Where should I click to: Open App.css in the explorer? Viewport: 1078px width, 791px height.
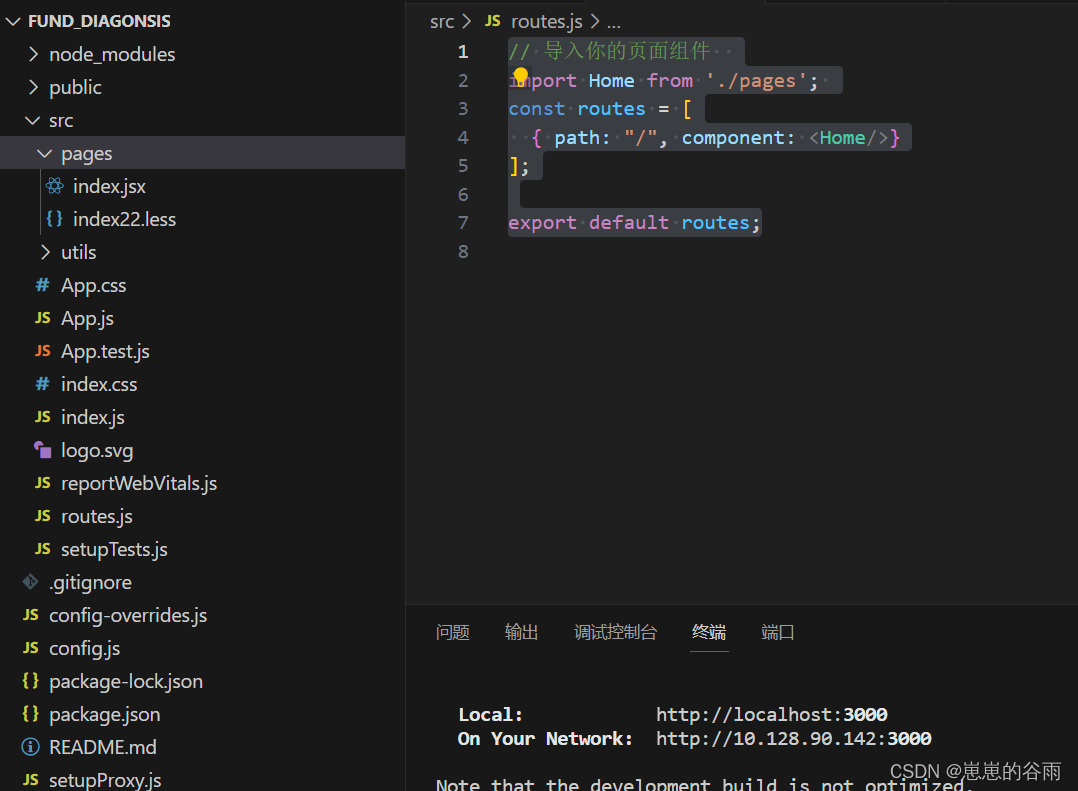[x=94, y=285]
